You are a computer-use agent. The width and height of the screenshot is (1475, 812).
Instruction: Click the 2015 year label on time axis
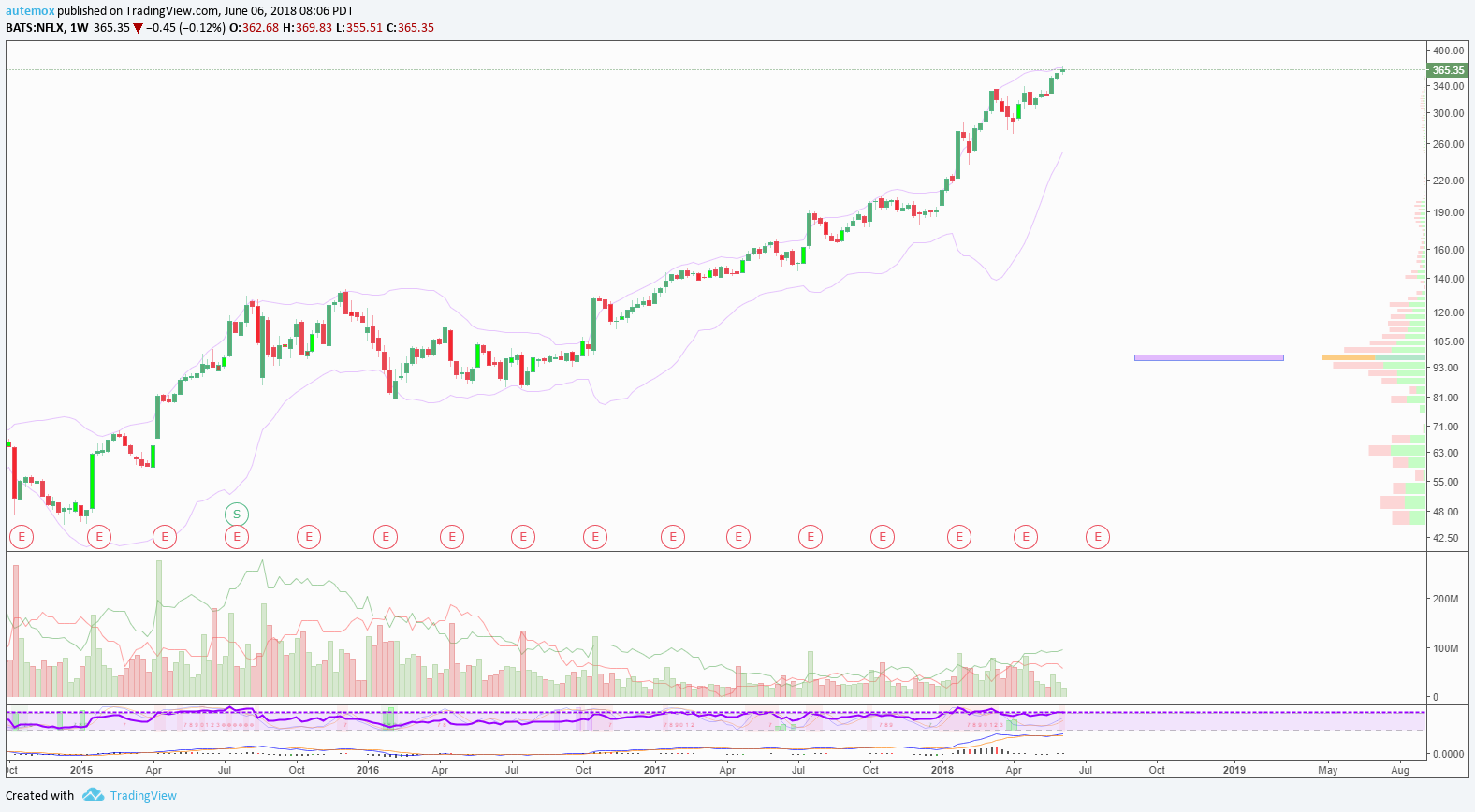(x=81, y=770)
